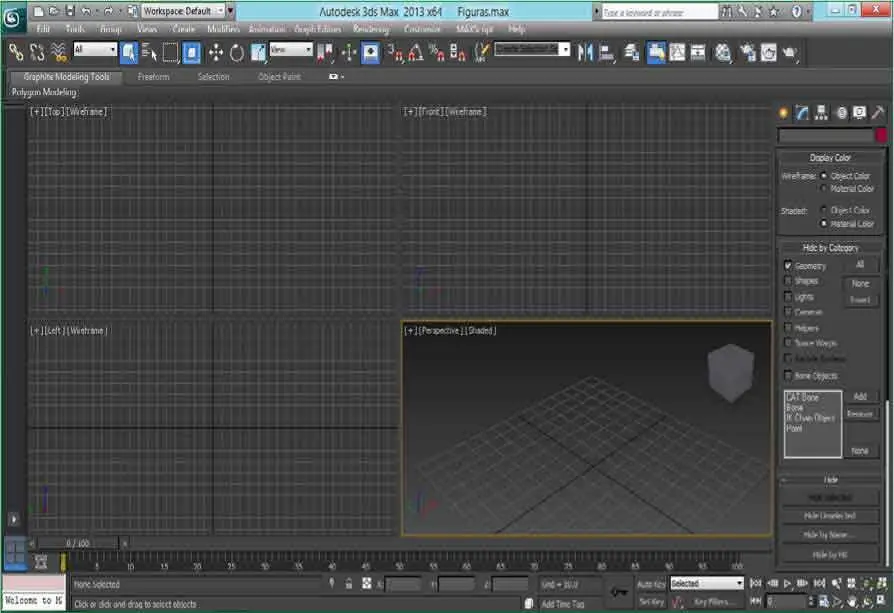Activate the Select and Rotate tool

click(x=237, y=53)
